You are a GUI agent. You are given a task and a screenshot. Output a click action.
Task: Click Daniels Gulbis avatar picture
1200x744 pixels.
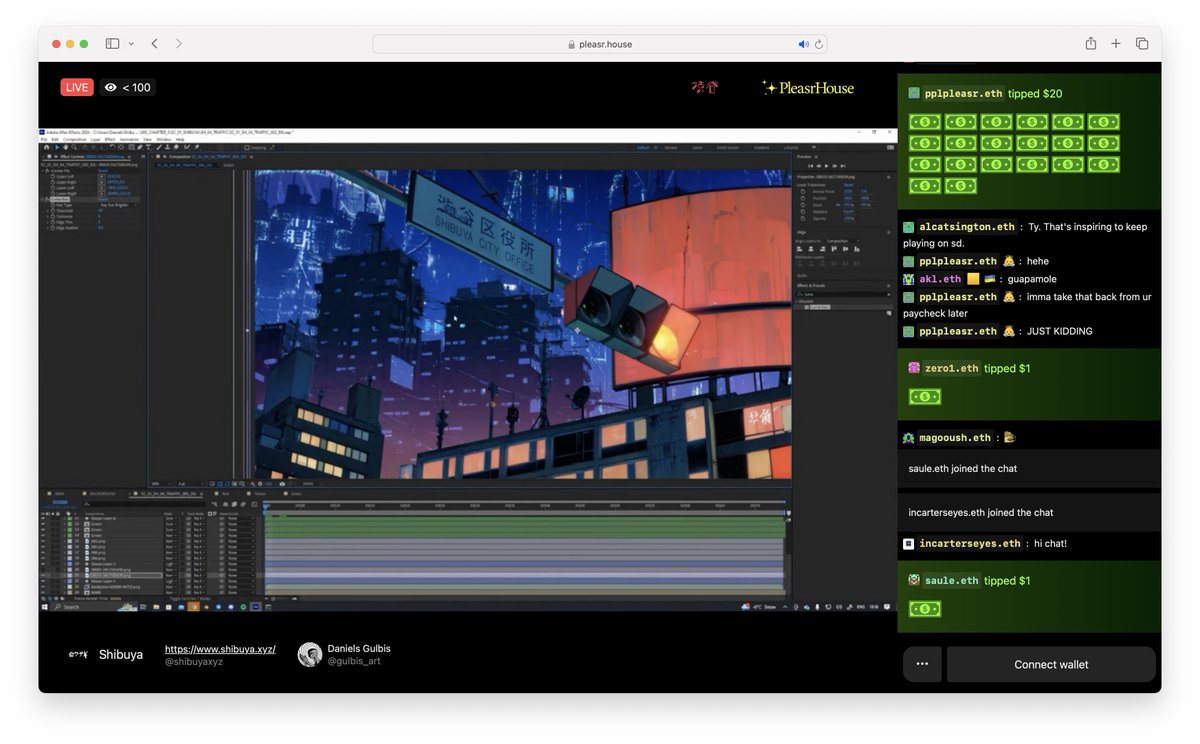point(310,654)
